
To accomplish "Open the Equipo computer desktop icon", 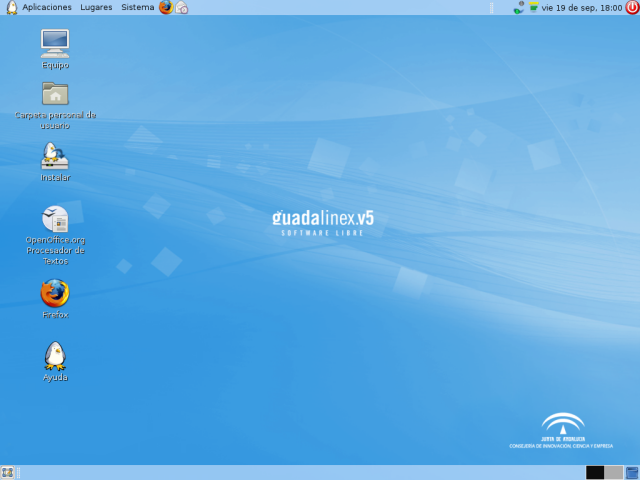I will pyautogui.click(x=55, y=42).
